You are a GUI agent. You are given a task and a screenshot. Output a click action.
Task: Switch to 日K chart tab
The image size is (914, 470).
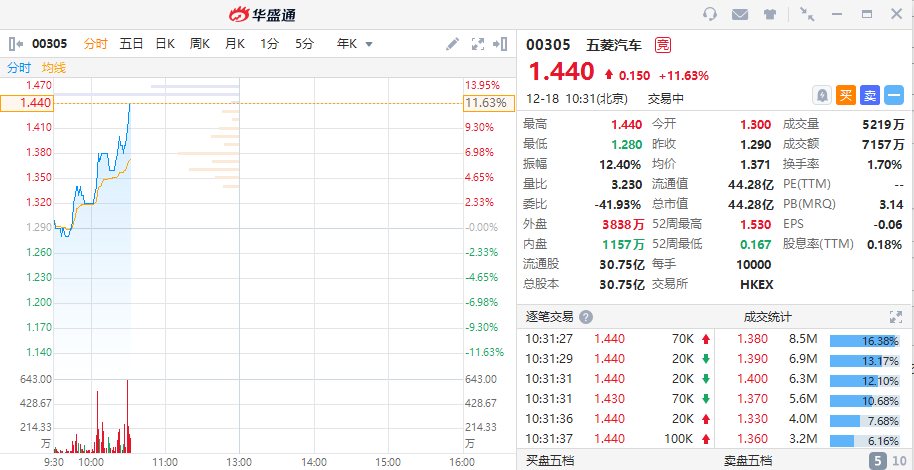coord(165,44)
